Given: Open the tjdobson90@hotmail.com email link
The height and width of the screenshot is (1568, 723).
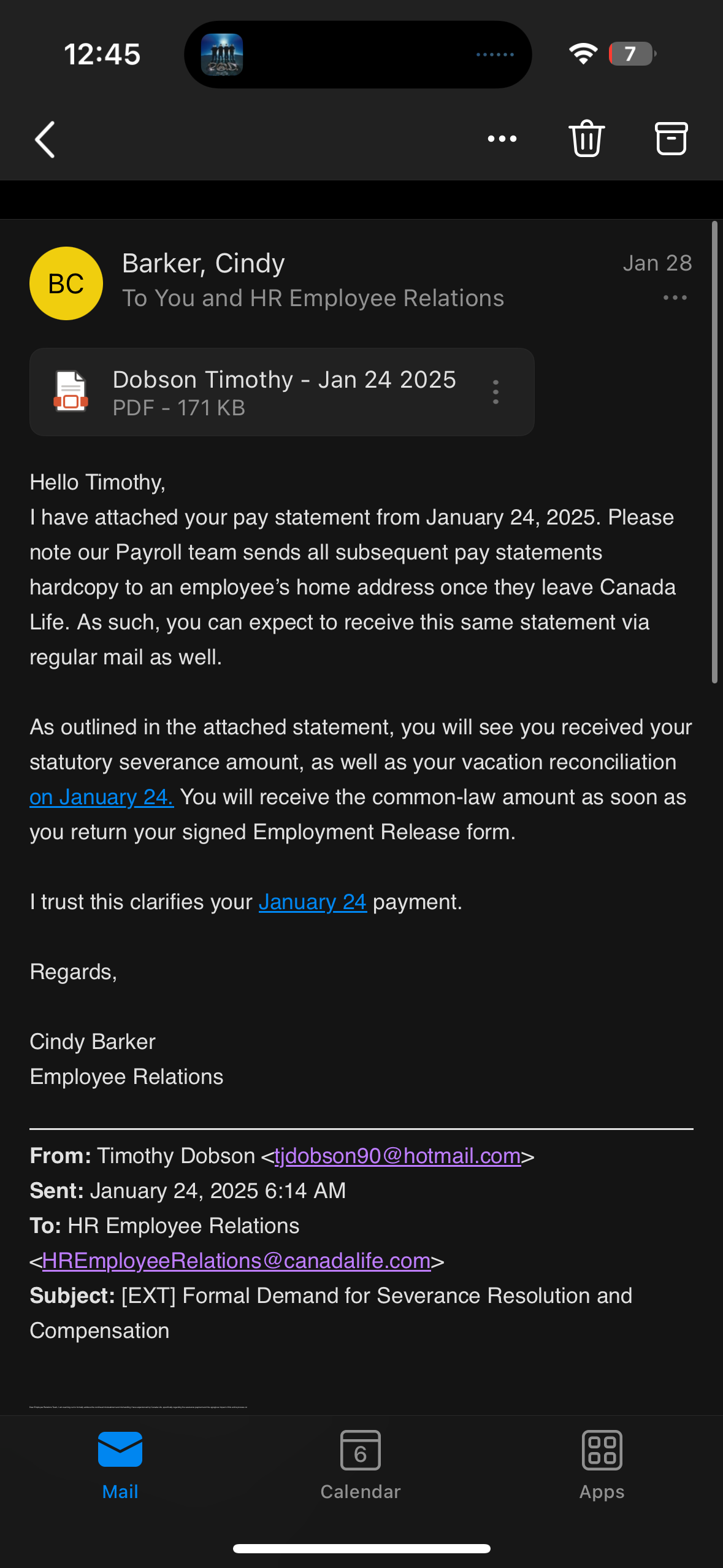Looking at the screenshot, I should tap(397, 1156).
